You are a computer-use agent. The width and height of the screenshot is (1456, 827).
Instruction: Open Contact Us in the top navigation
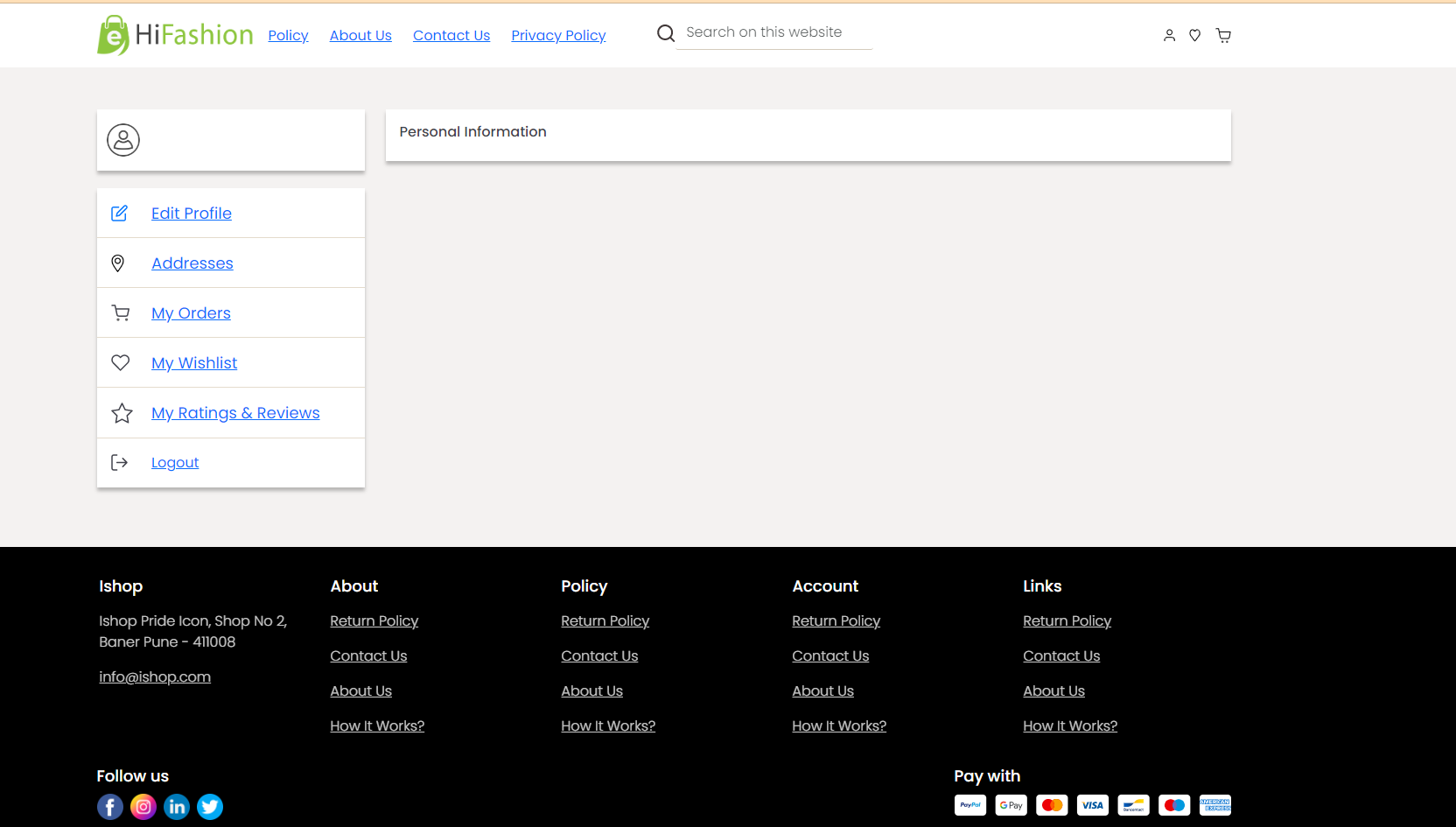click(x=451, y=35)
